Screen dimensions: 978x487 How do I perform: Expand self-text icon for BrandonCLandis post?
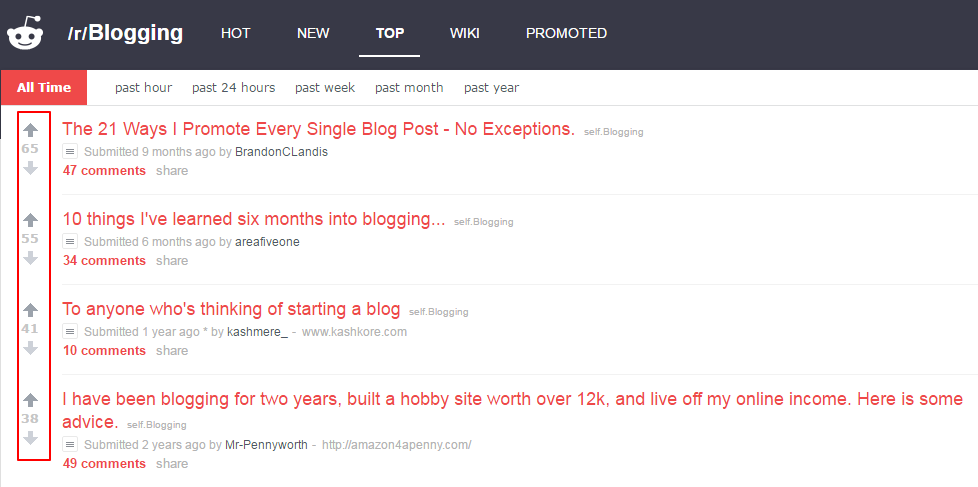click(x=70, y=152)
